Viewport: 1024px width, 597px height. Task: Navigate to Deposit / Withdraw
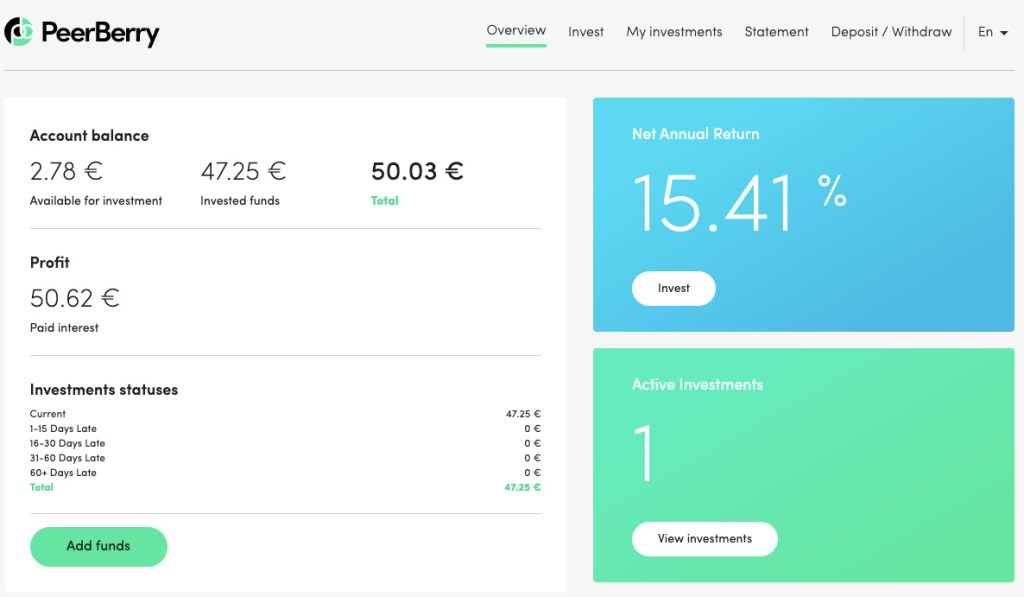point(890,31)
